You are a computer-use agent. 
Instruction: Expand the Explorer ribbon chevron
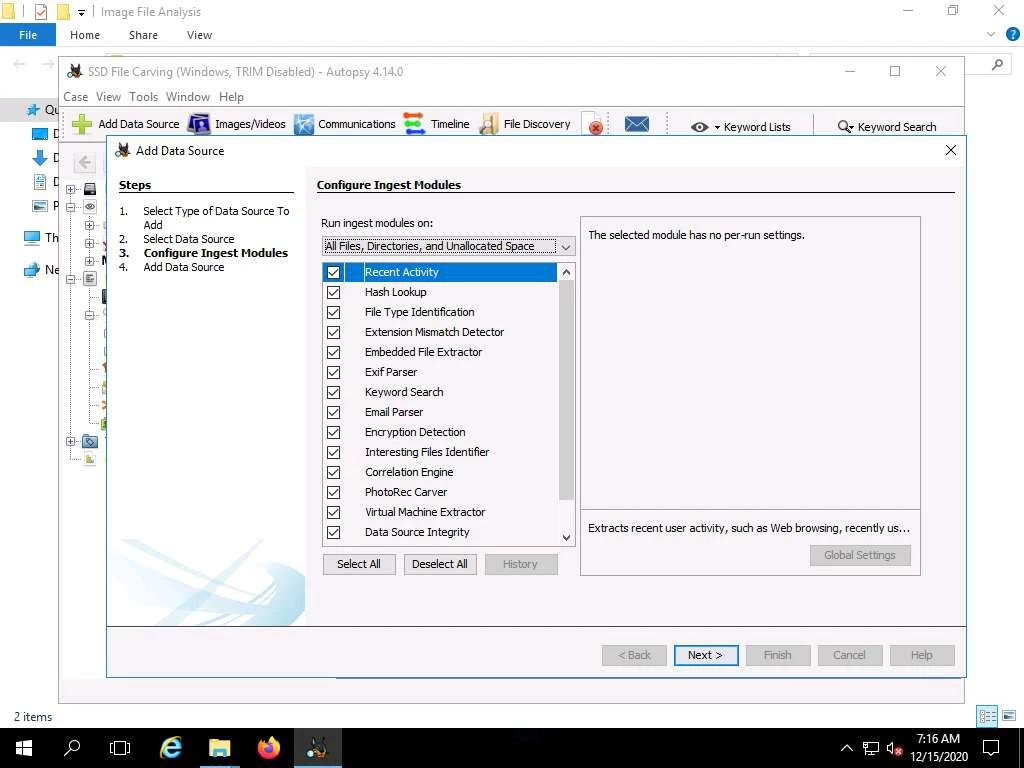[991, 34]
